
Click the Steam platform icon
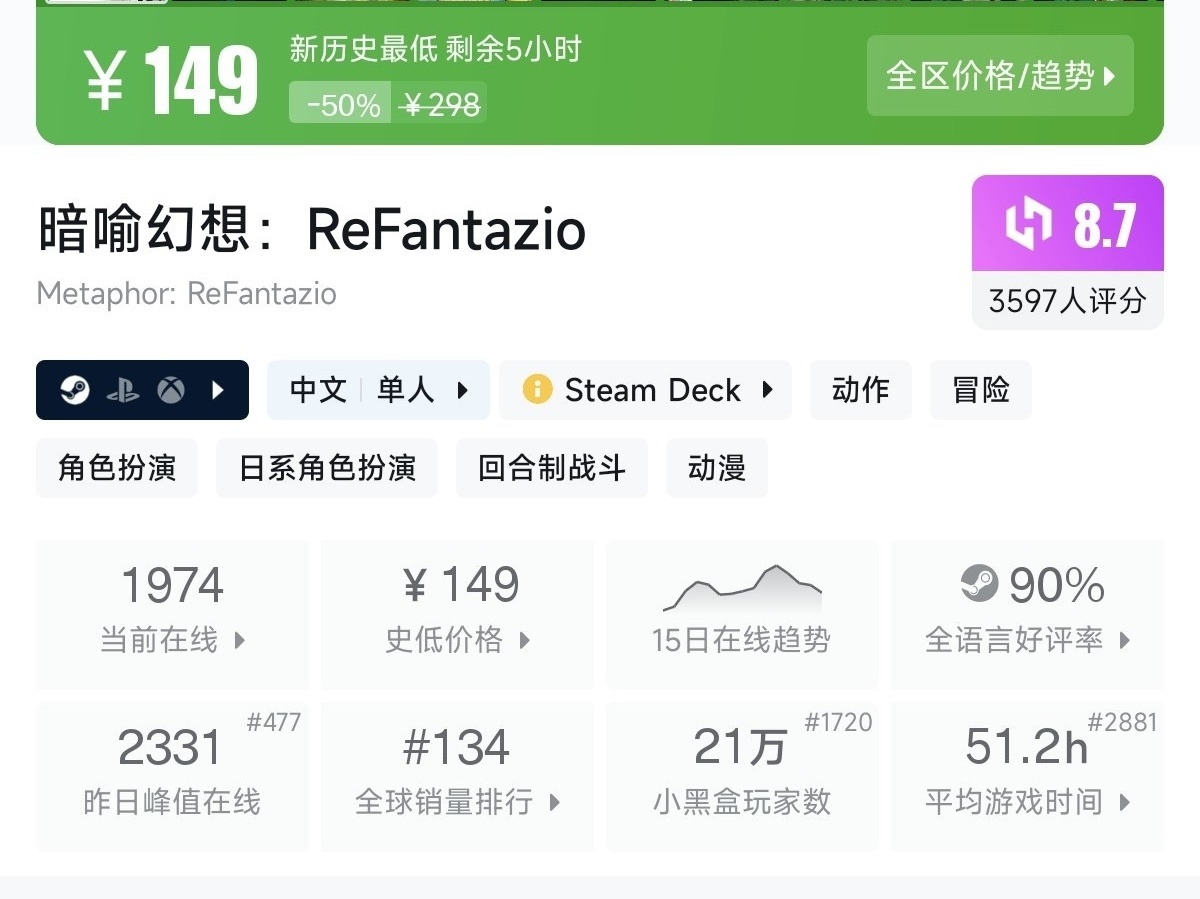[x=75, y=390]
